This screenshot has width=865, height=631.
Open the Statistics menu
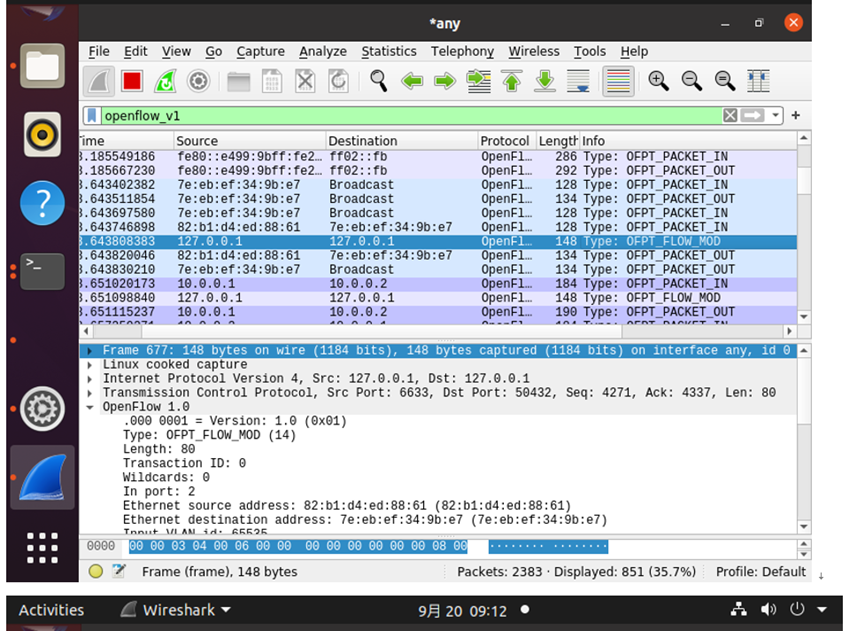coord(389,51)
